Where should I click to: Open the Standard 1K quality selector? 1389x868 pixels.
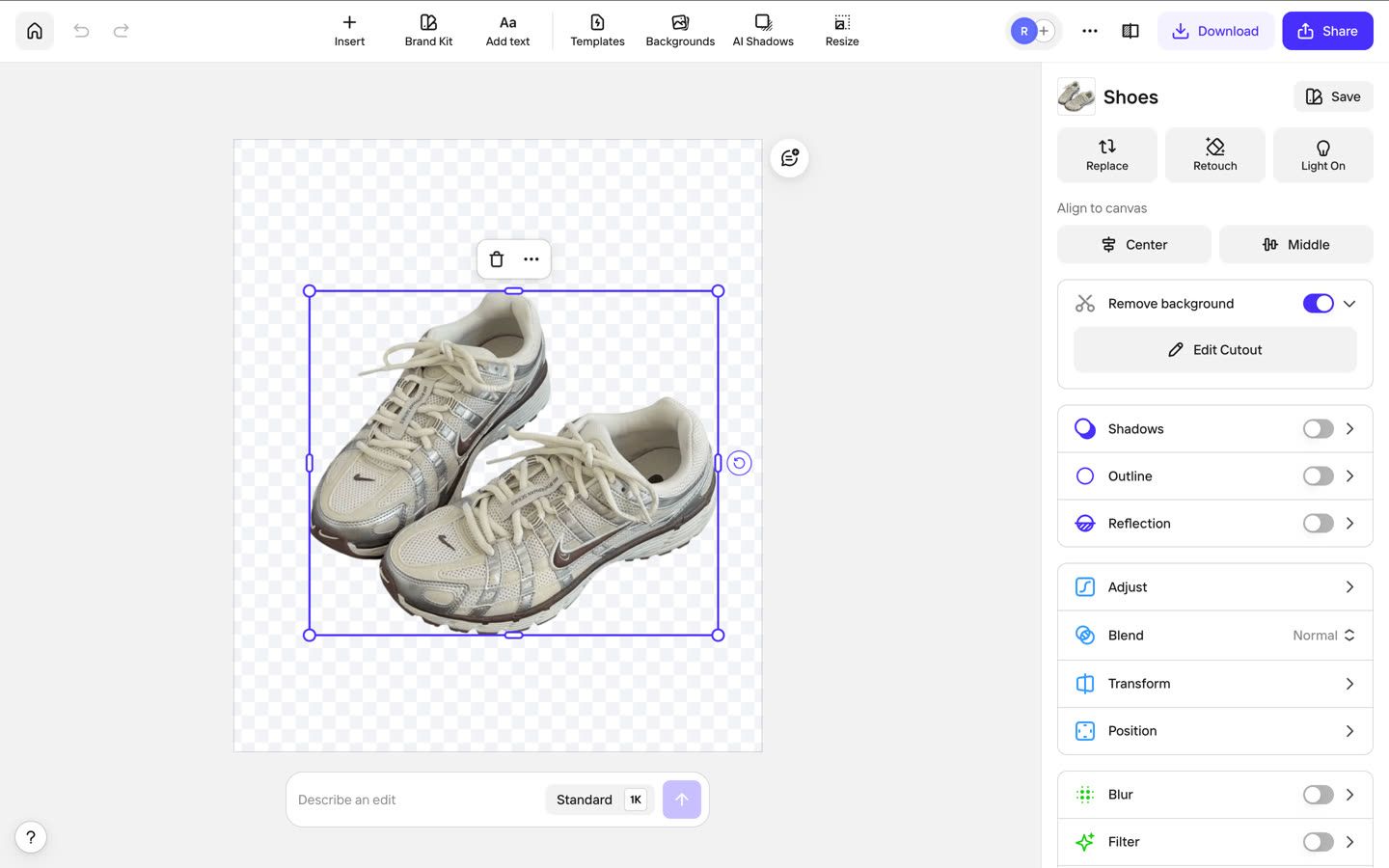[600, 800]
